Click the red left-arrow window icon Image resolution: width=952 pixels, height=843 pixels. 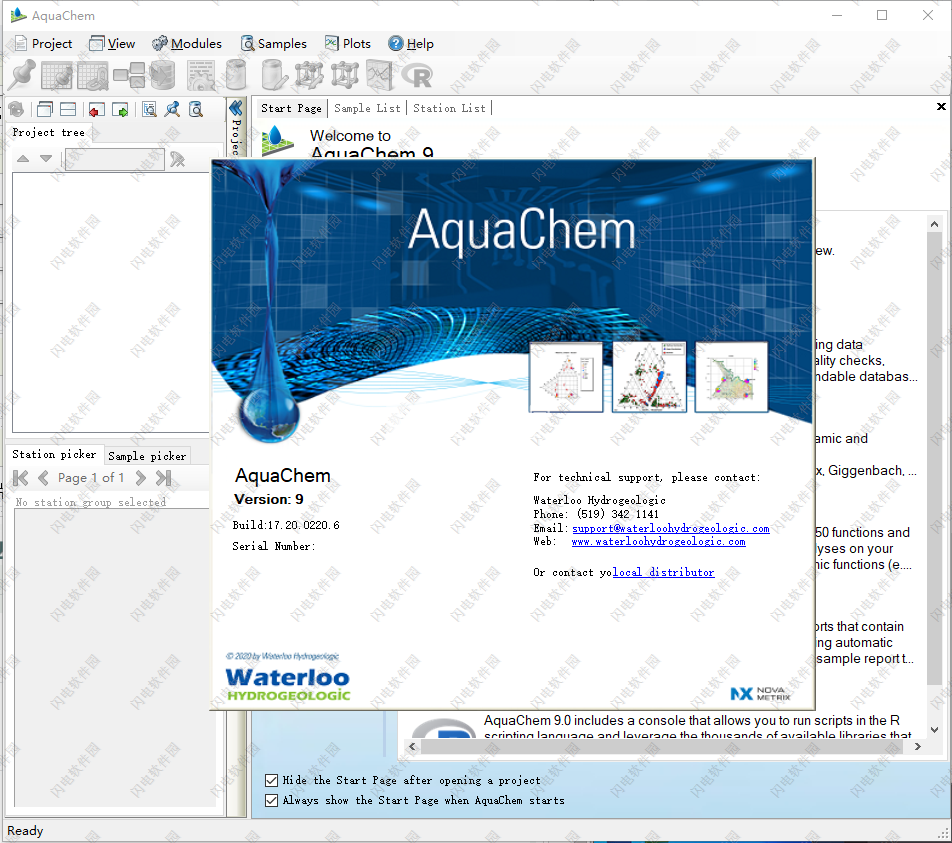pos(97,110)
